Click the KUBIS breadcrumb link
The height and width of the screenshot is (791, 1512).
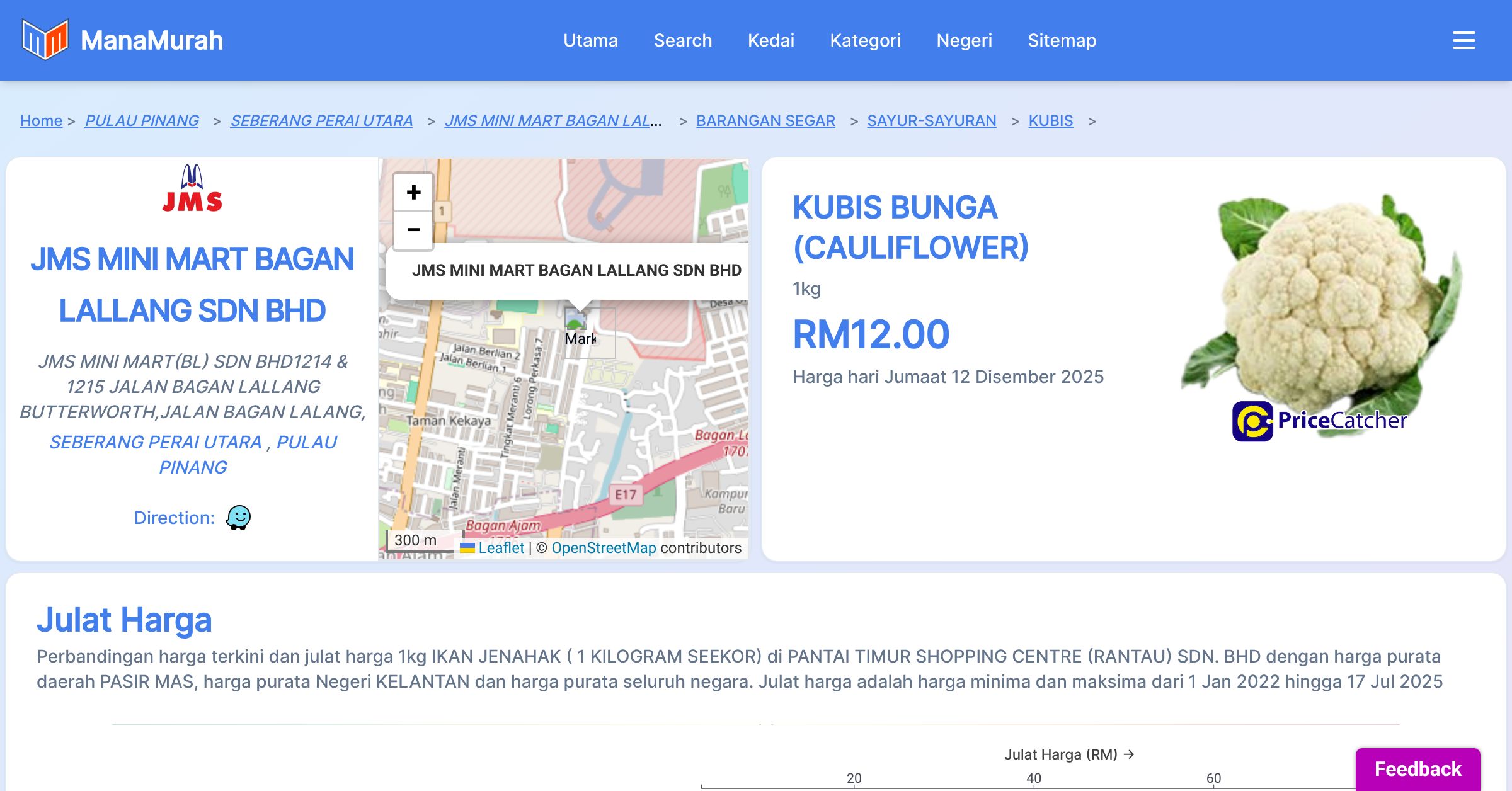(1050, 120)
